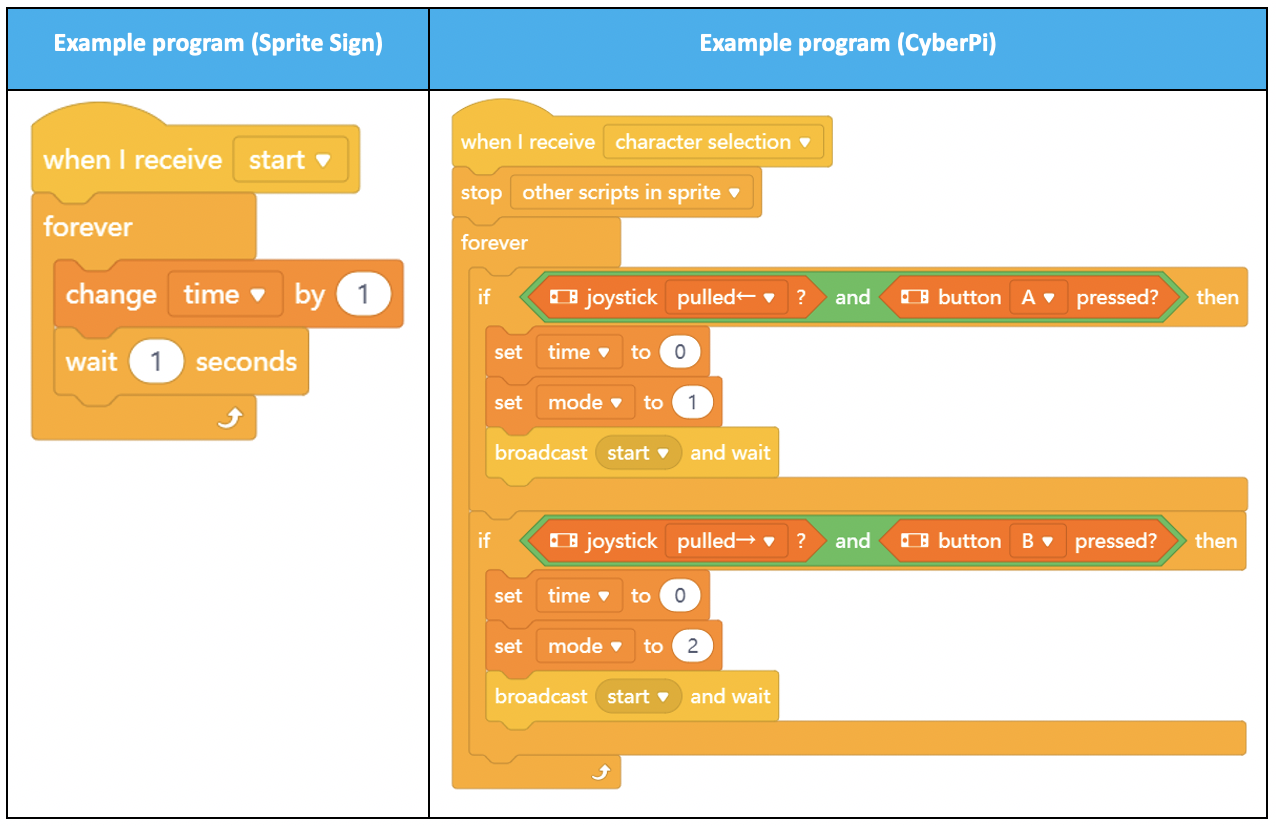Select the second 'and' operator block

[x=853, y=541]
